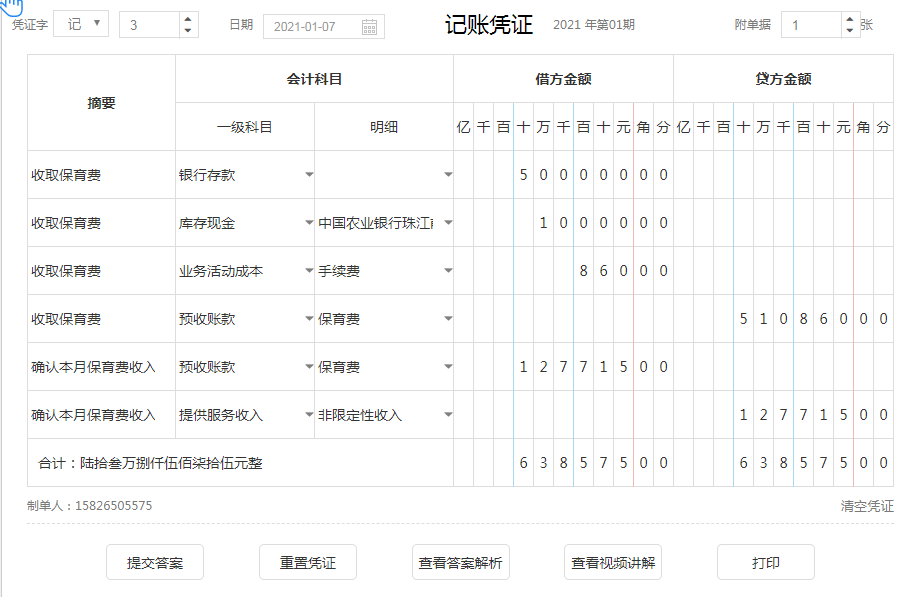
Task: Open the 非限定性收入 detail dropdown
Action: [448, 415]
